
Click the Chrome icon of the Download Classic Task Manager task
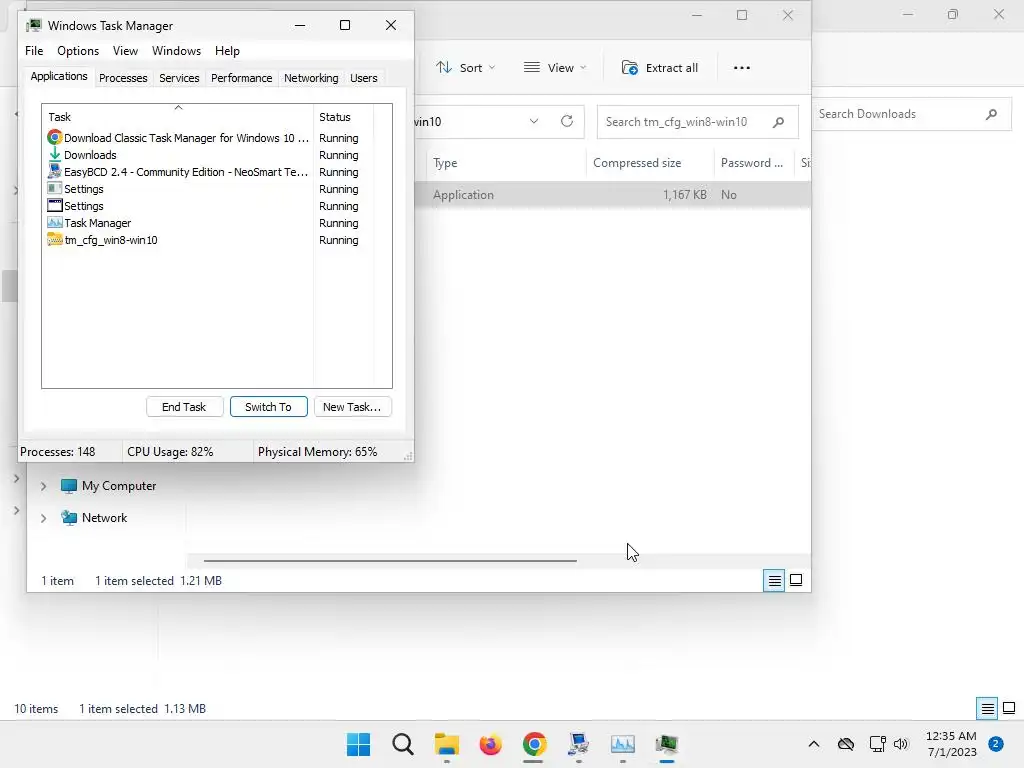(x=55, y=138)
